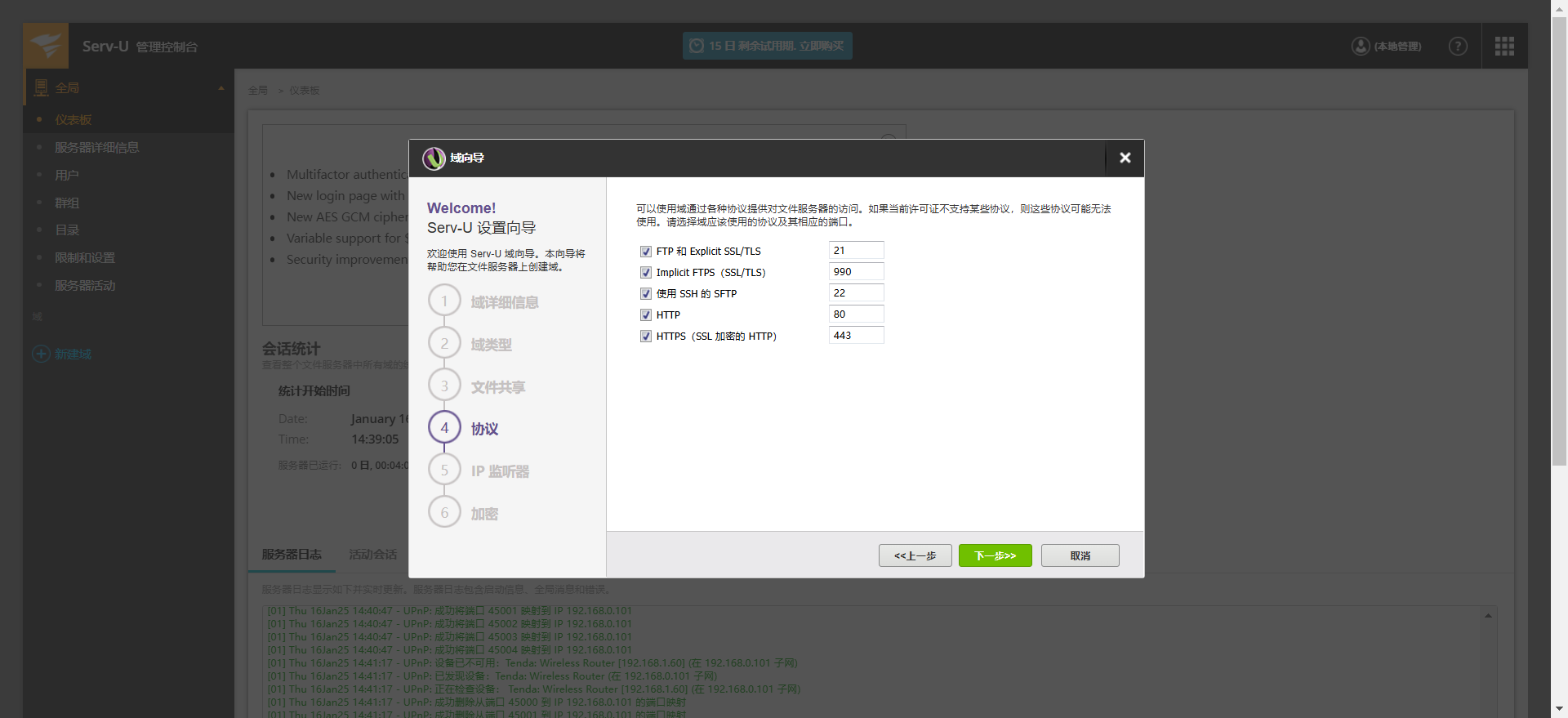Click the global section server icon
Screen dimensions: 1568x718
pos(41,87)
